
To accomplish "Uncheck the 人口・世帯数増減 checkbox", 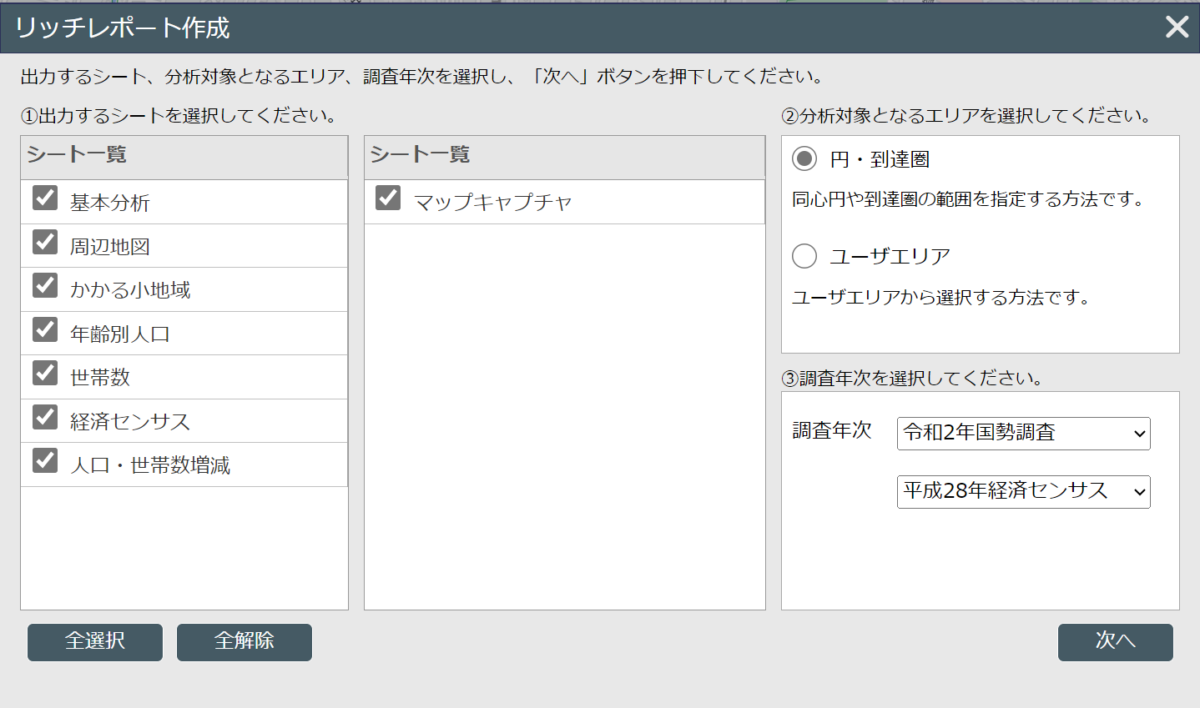I will (x=45, y=461).
